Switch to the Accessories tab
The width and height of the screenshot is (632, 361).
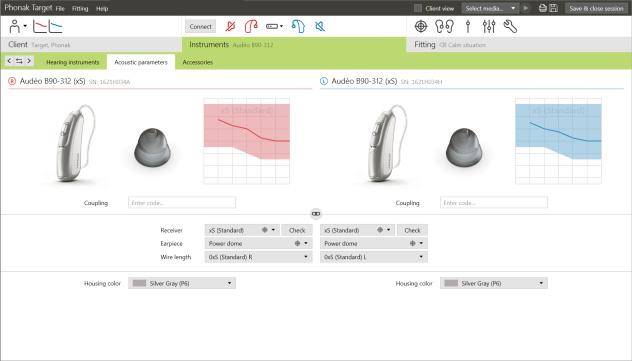[x=198, y=62]
